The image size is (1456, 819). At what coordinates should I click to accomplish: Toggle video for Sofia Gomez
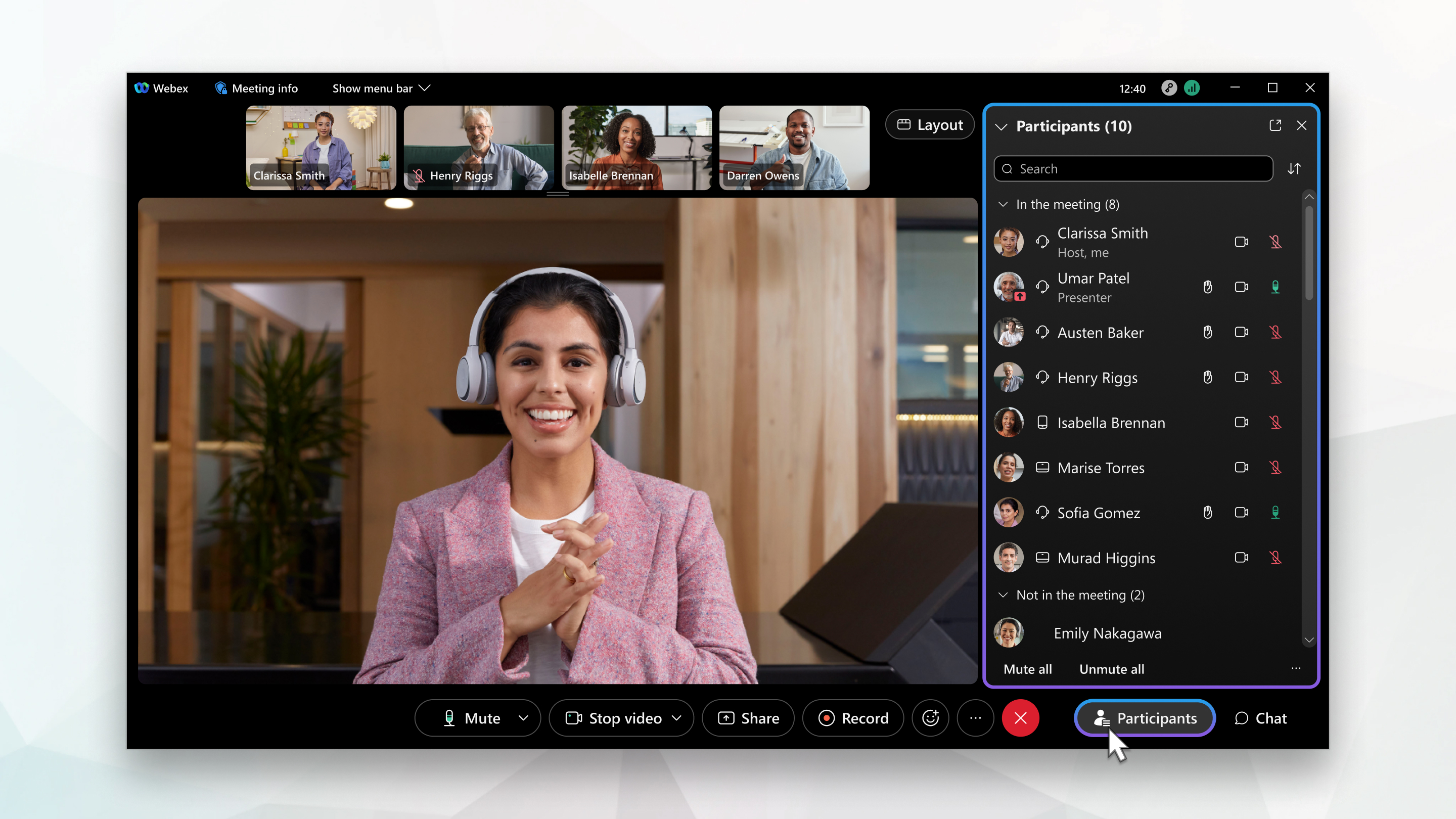coord(1243,512)
